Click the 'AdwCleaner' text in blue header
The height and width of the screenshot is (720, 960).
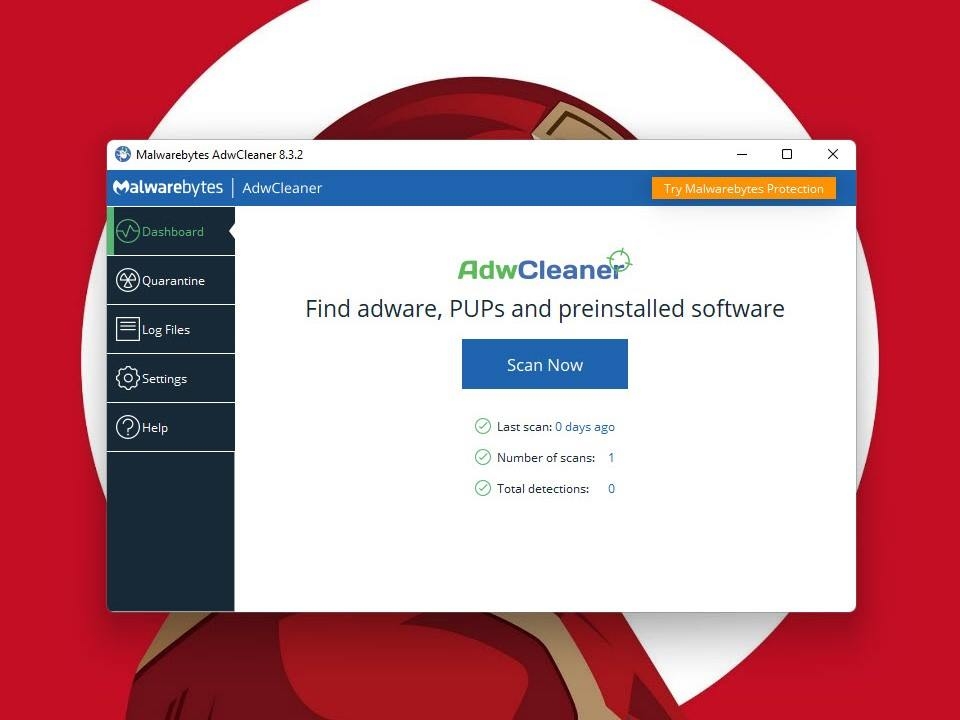(282, 188)
